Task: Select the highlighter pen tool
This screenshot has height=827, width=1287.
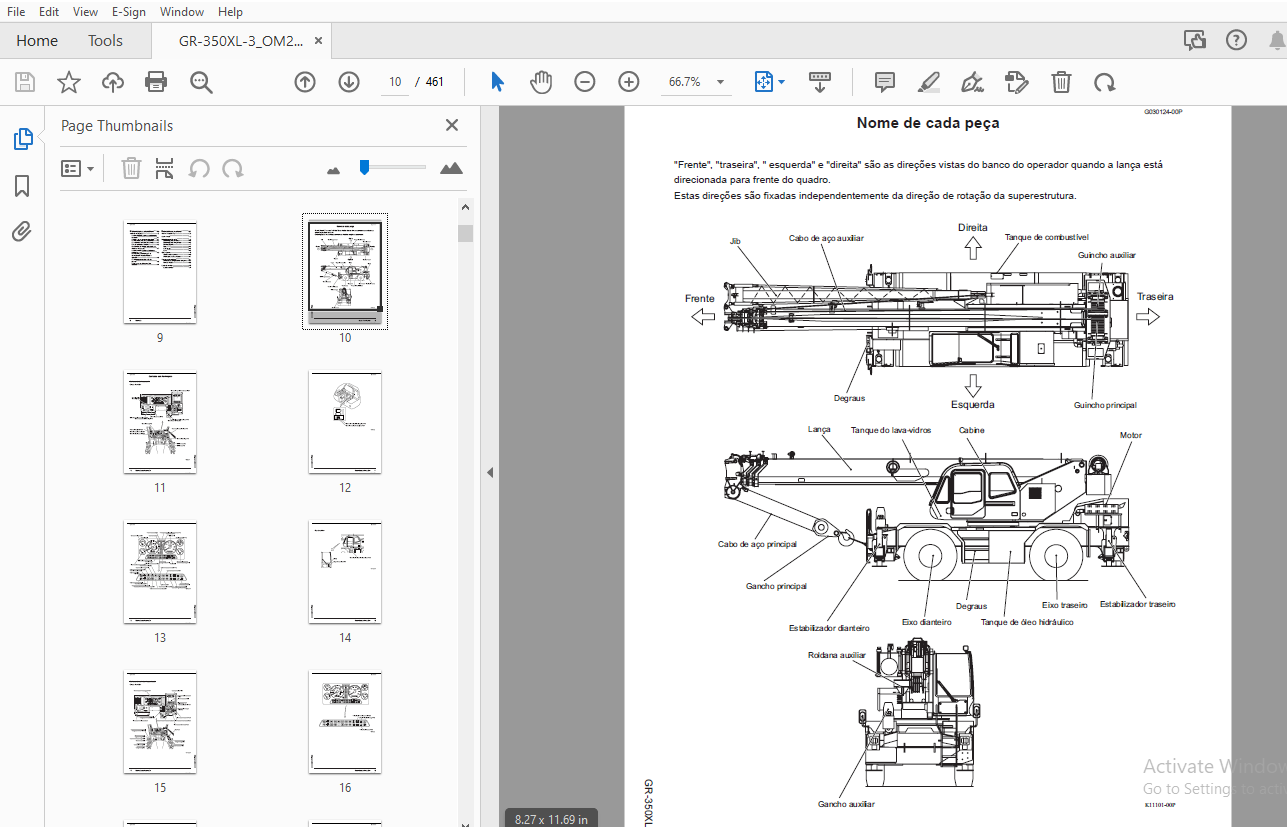Action: pyautogui.click(x=929, y=82)
